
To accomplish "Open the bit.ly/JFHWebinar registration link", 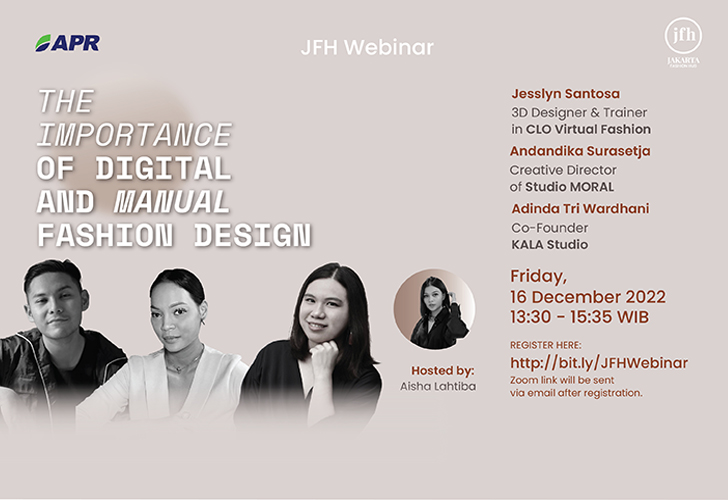I will coord(598,363).
